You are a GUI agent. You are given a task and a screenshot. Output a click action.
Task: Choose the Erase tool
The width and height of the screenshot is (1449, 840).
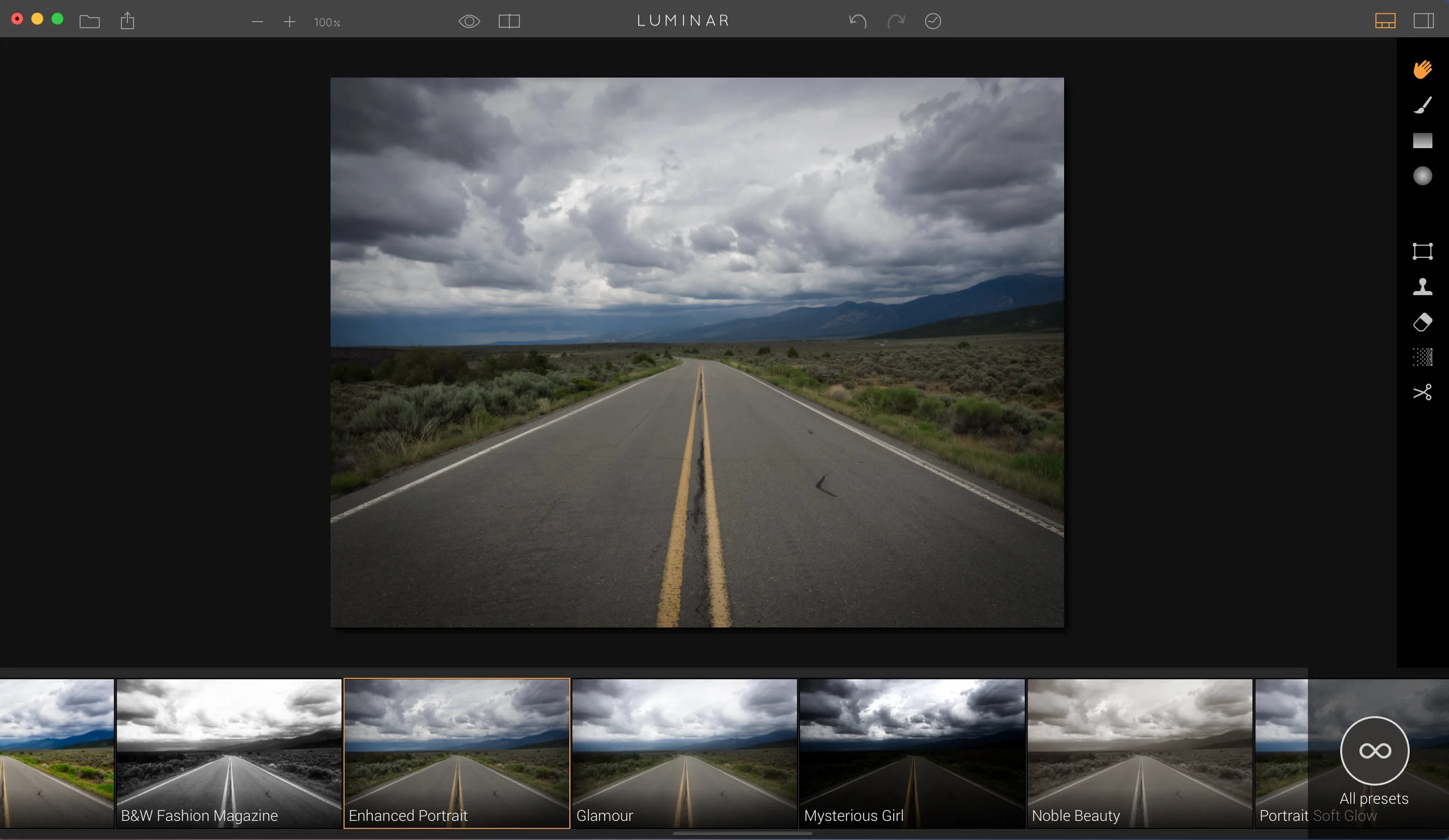coord(1422,322)
